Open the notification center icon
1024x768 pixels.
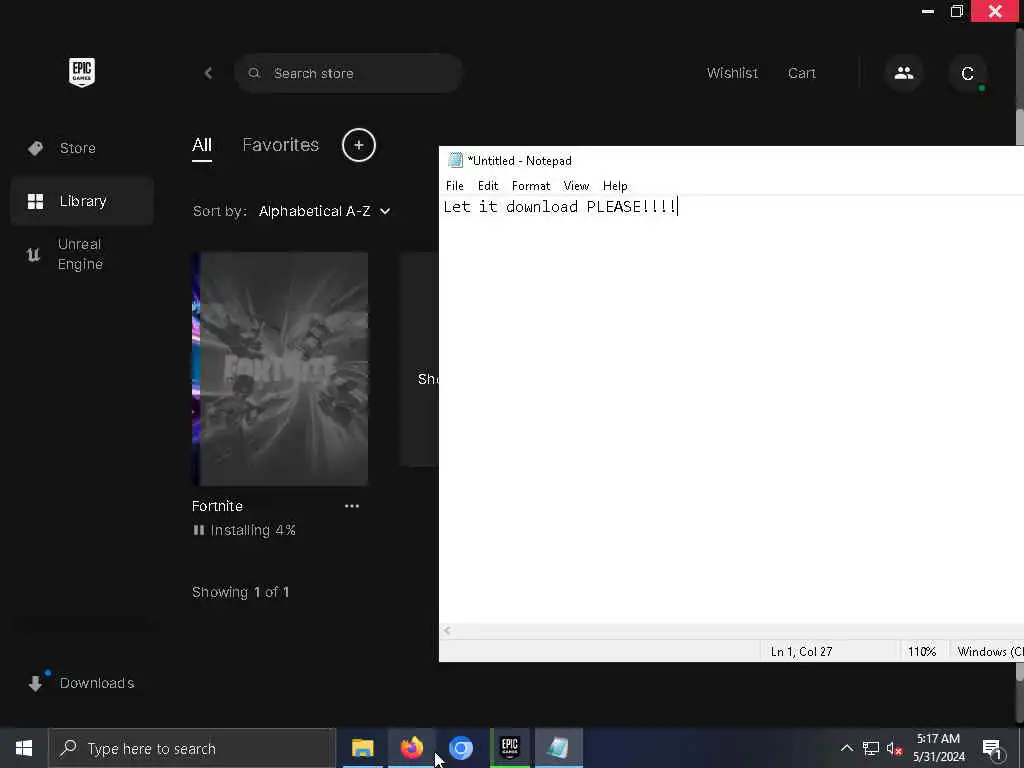click(992, 748)
